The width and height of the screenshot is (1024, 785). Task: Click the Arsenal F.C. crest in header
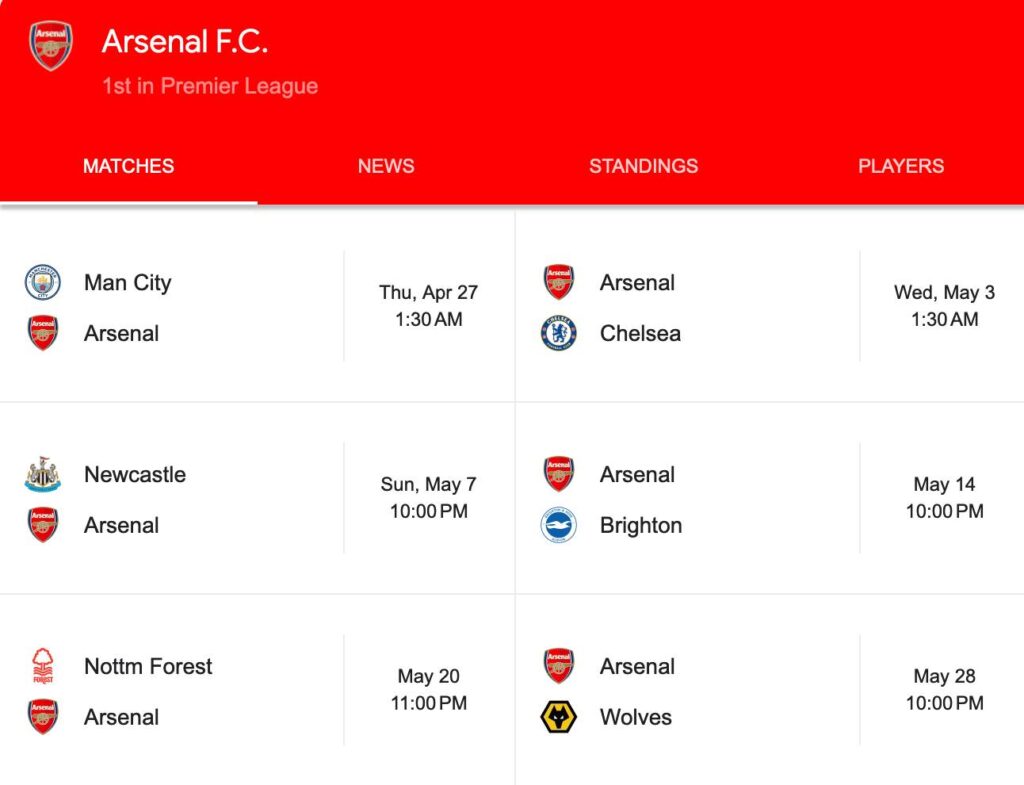51,47
